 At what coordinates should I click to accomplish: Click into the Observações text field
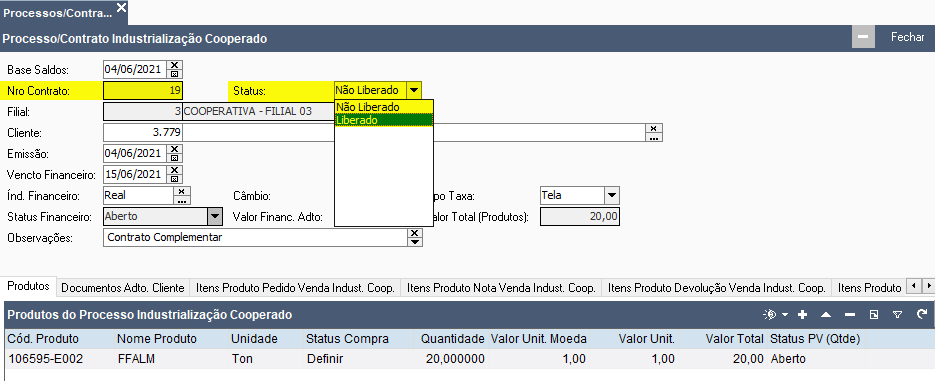click(255, 237)
